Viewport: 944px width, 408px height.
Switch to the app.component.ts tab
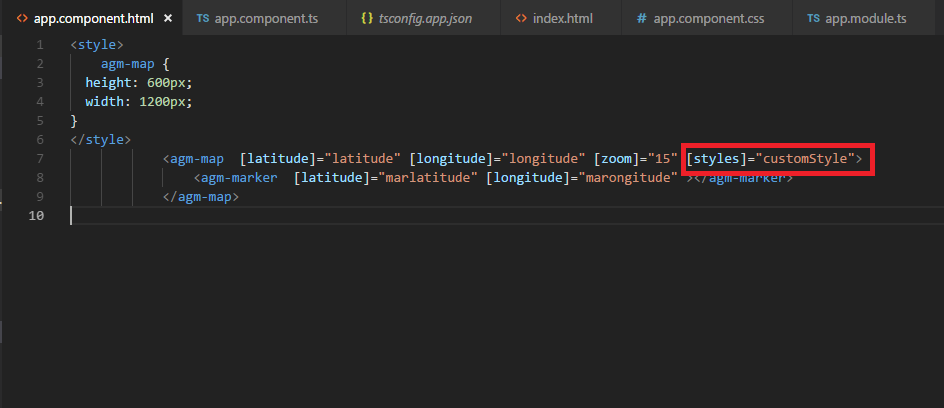click(263, 18)
